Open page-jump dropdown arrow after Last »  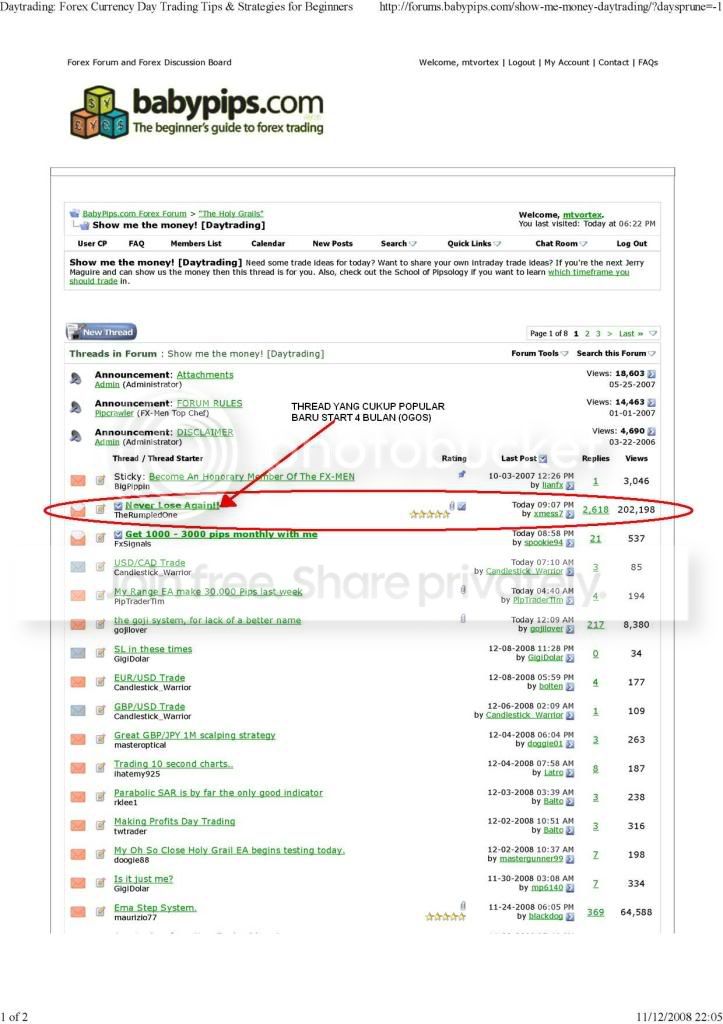tap(652, 334)
